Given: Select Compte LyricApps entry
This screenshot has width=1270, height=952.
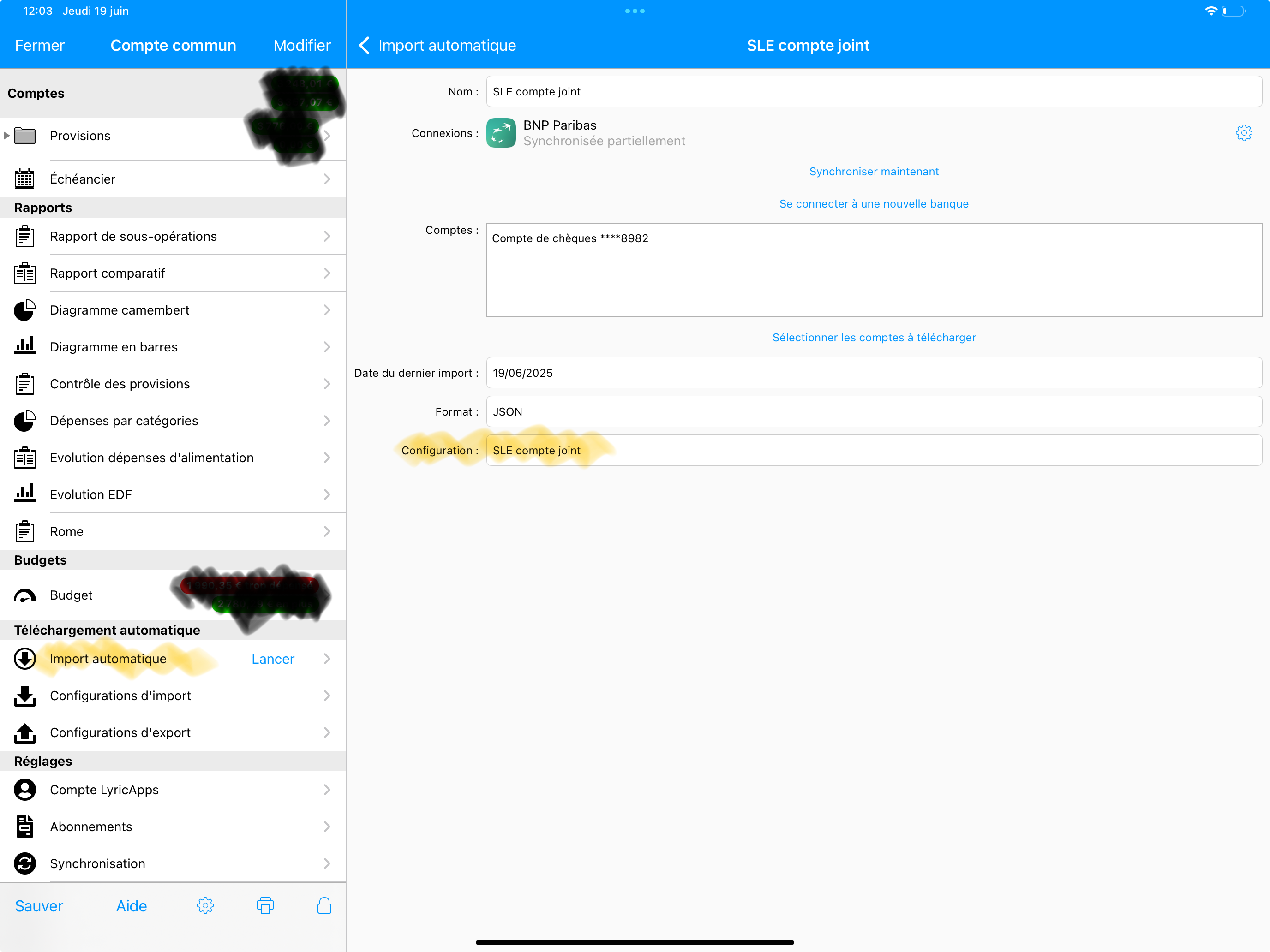Looking at the screenshot, I should [173, 790].
